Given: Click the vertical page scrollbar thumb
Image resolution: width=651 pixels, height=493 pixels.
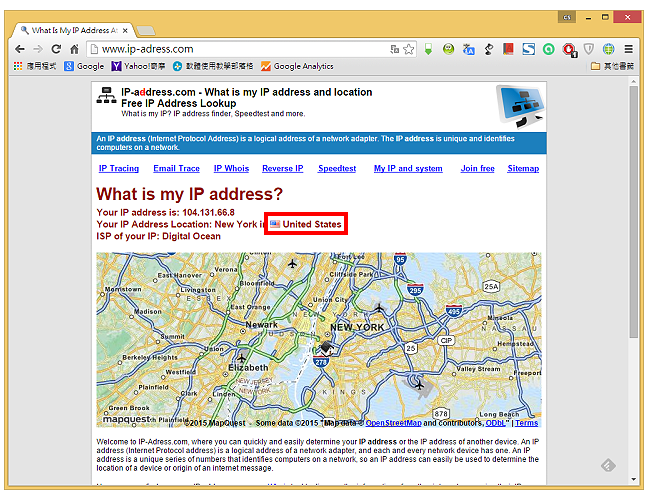Looking at the screenshot, I should [x=633, y=212].
